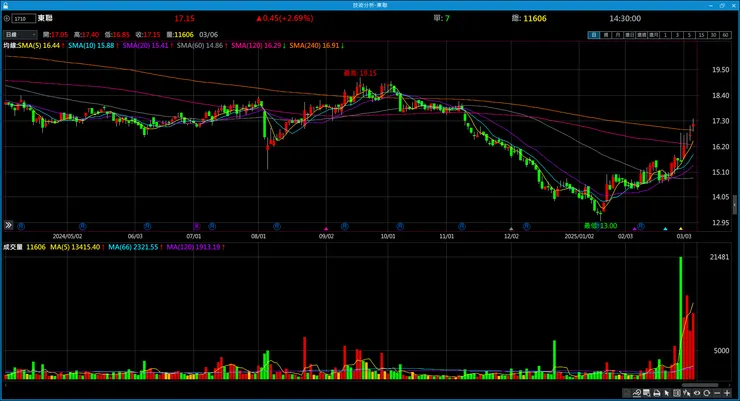Click the volume MA(5) 13415.40 label

(x=75, y=247)
